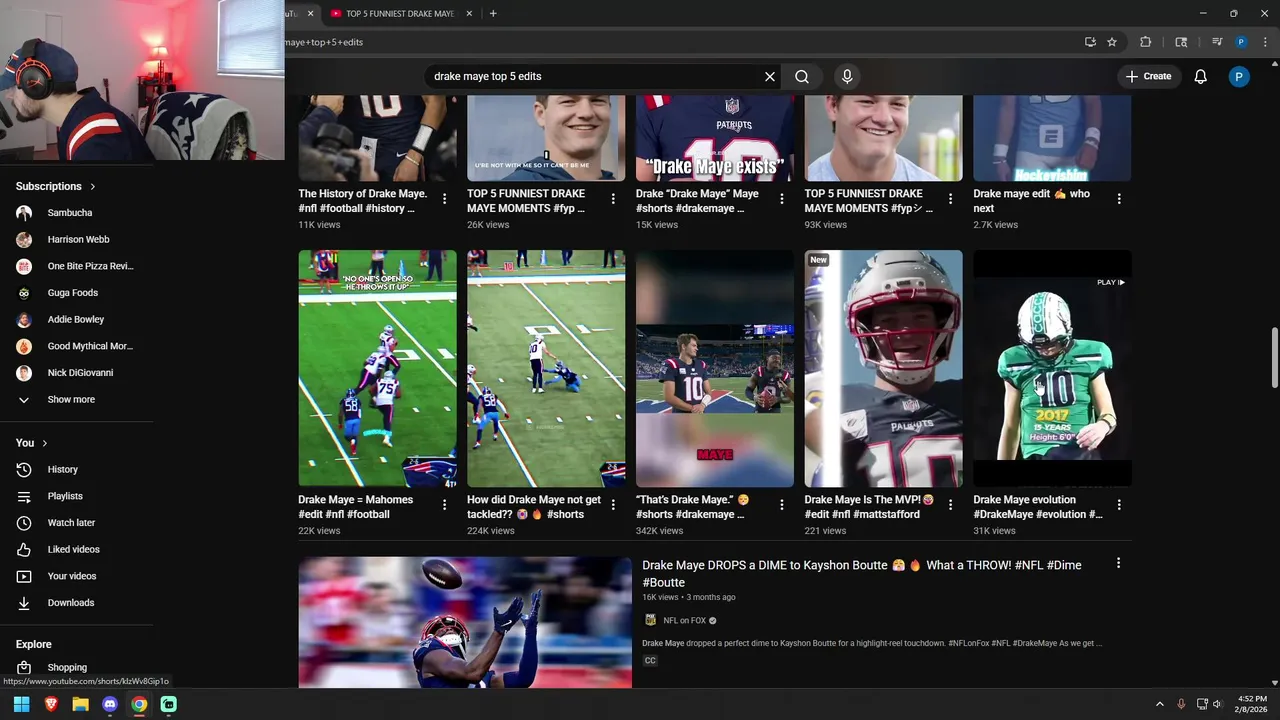This screenshot has width=1280, height=720.
Task: Open Chrome media controls icon
Action: point(1217,42)
